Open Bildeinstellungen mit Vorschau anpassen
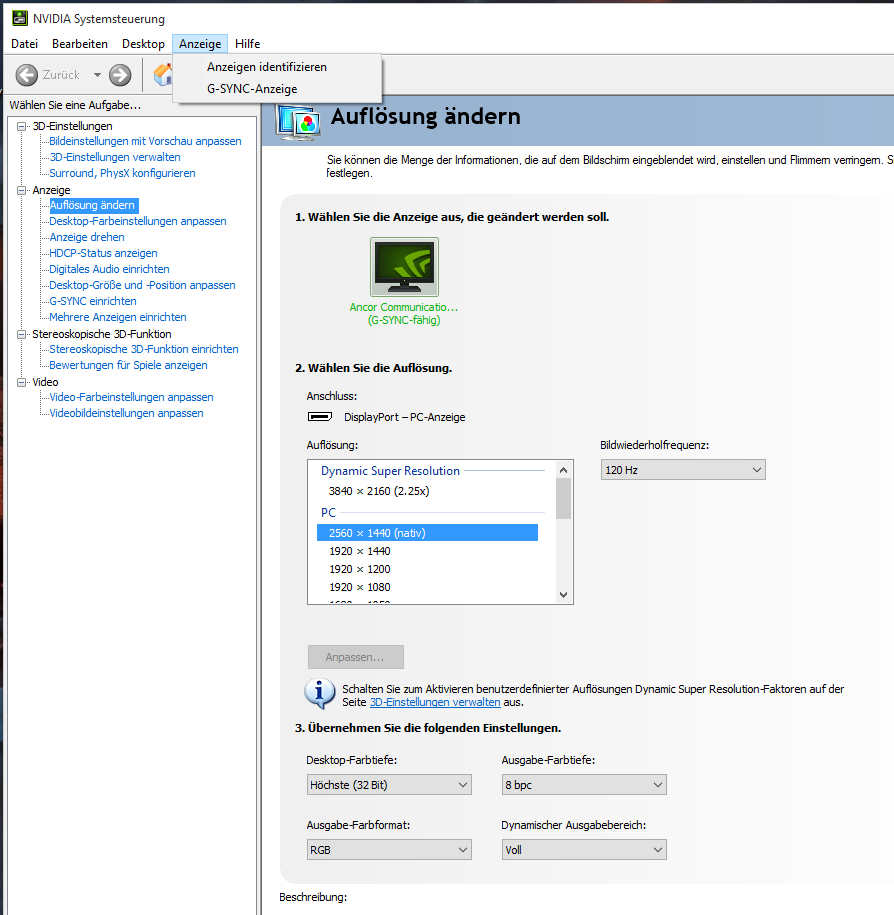 [x=145, y=141]
